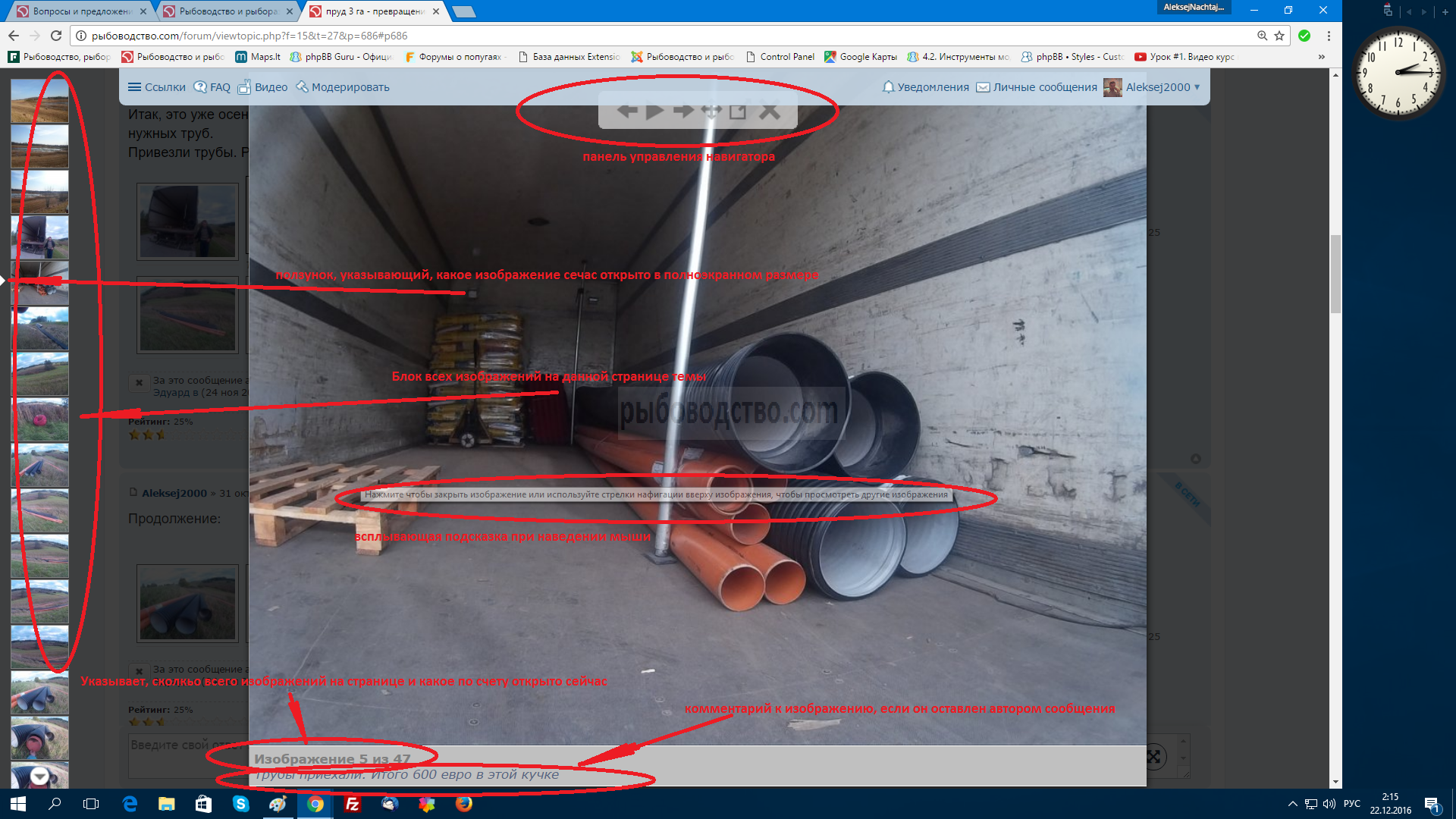Viewport: 1456px width, 819px height.
Task: Toggle the РУС input language indicator
Action: pyautogui.click(x=1351, y=804)
